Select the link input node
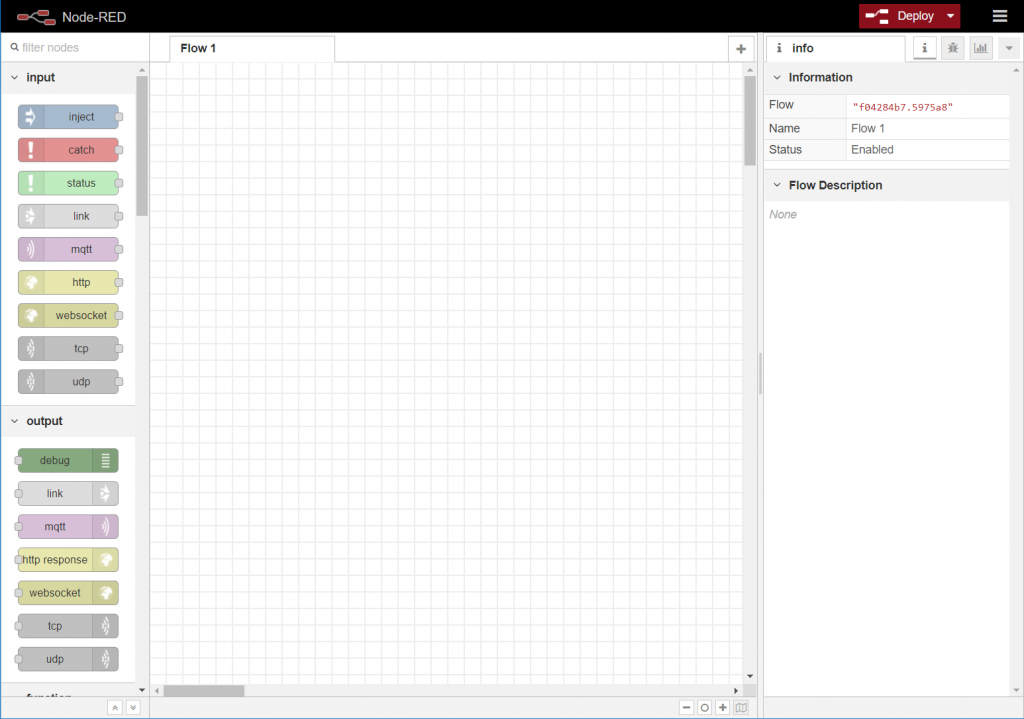The height and width of the screenshot is (719, 1024). pos(69,216)
